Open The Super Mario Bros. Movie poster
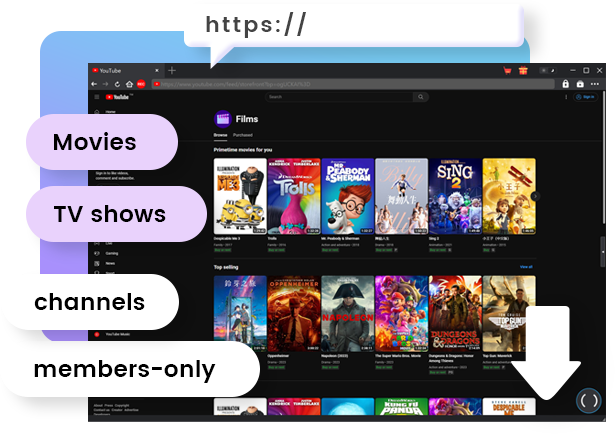615x434 pixels. coord(401,313)
